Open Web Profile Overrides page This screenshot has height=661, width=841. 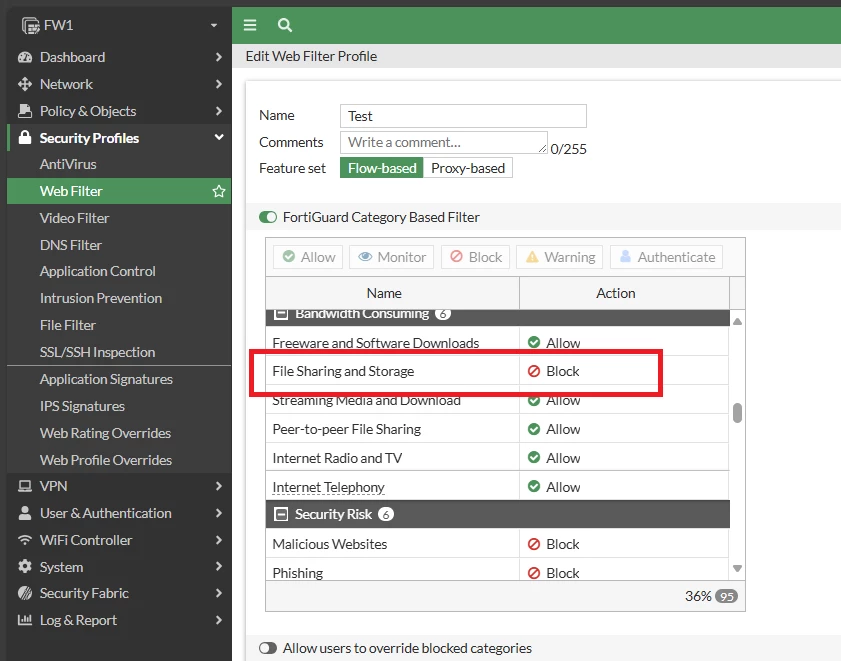106,459
